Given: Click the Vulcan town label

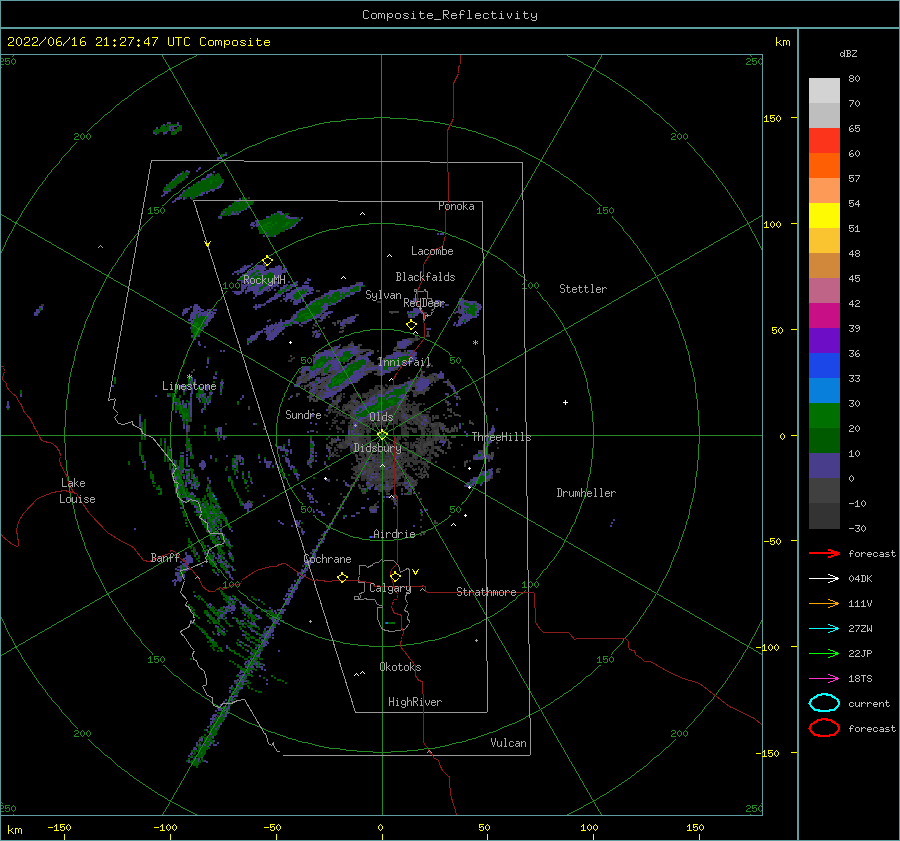Looking at the screenshot, I should tap(509, 743).
